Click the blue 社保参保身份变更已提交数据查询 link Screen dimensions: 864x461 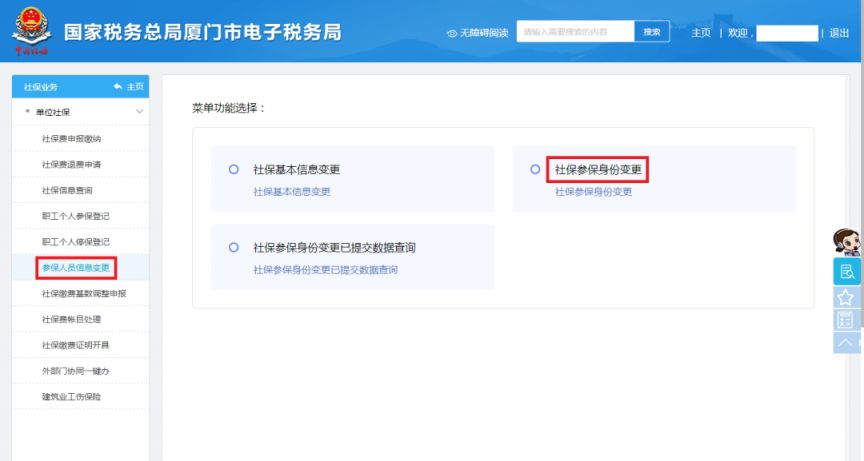(325, 270)
